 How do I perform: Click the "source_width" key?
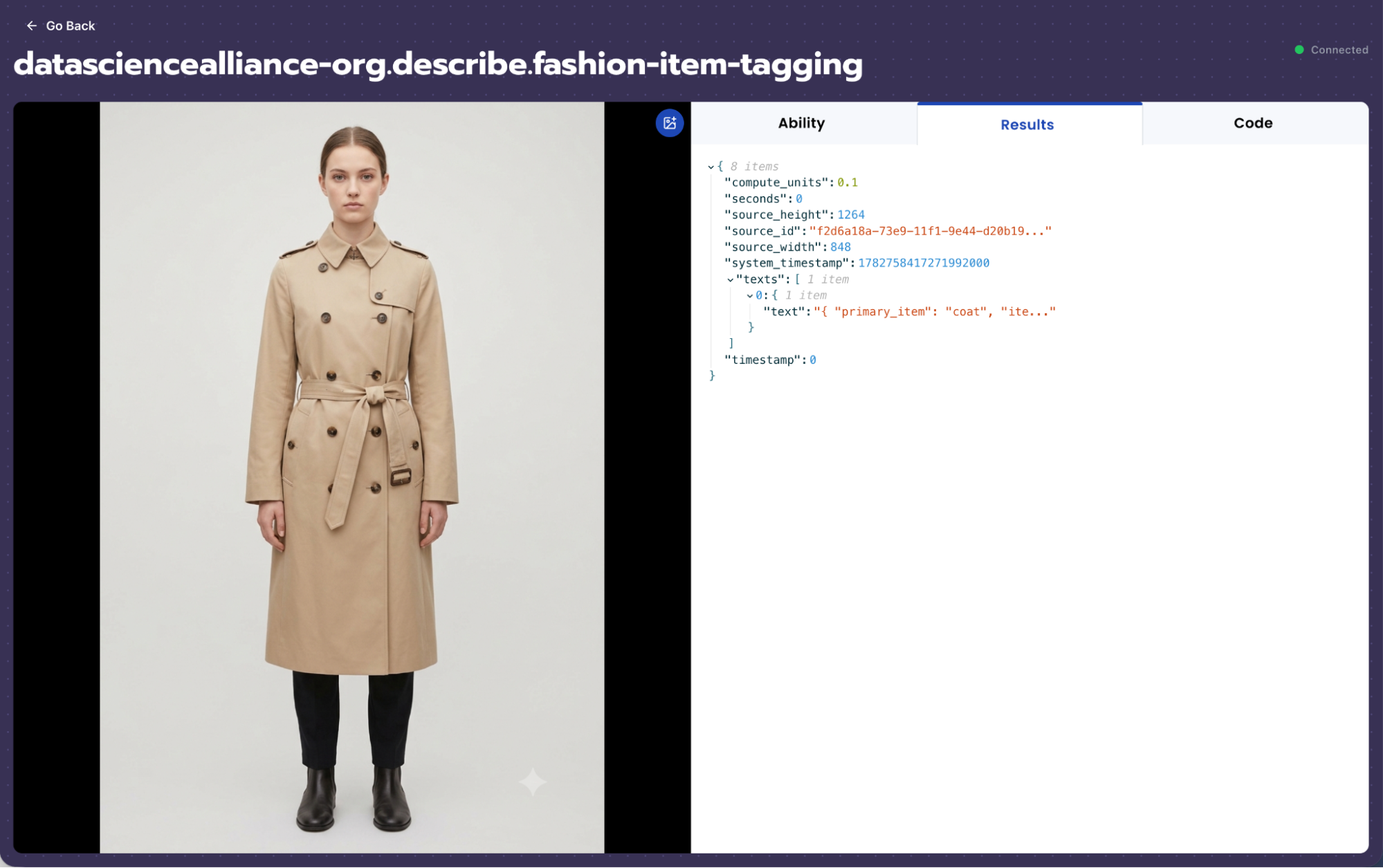click(x=772, y=247)
